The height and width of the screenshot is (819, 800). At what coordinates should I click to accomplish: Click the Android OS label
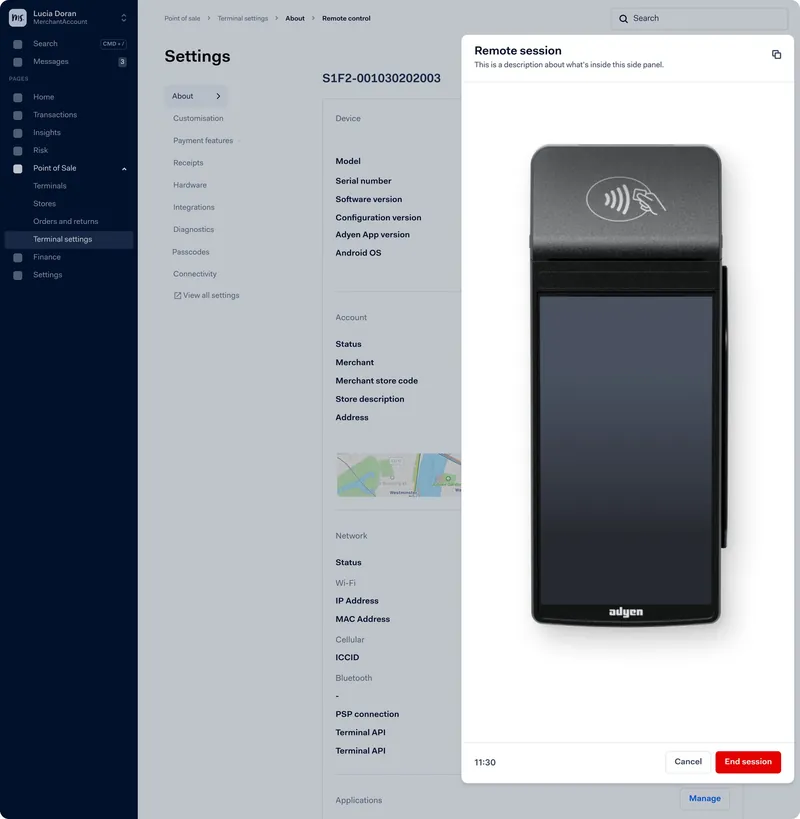(x=358, y=253)
